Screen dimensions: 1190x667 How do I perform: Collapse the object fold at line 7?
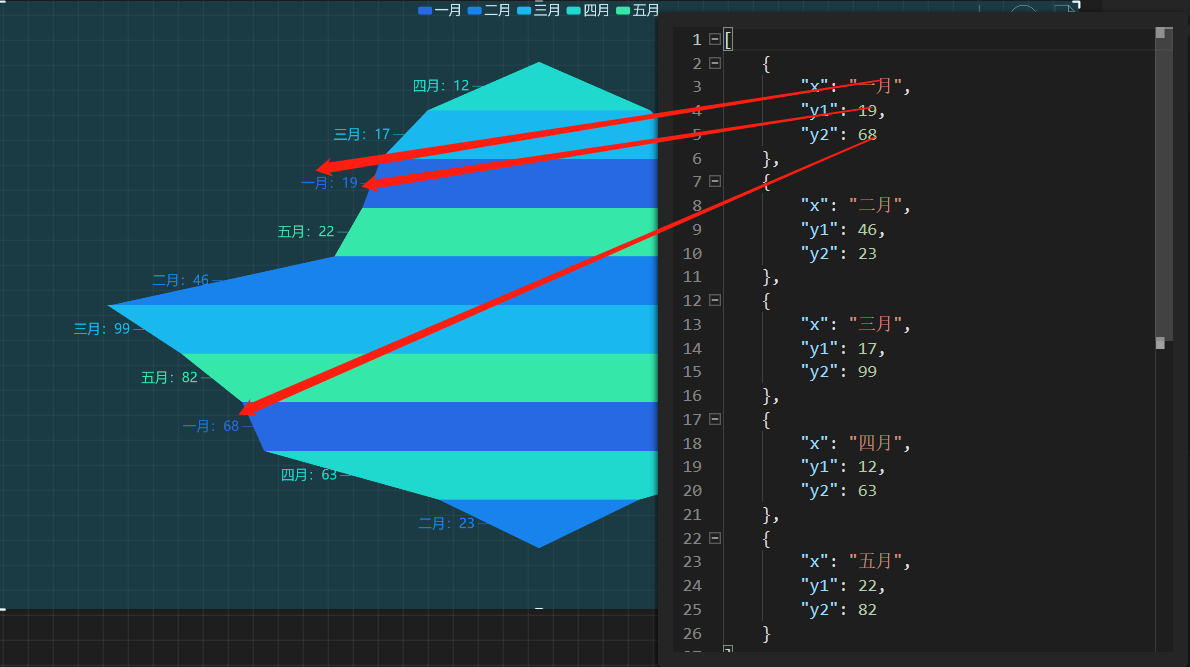pyautogui.click(x=715, y=181)
